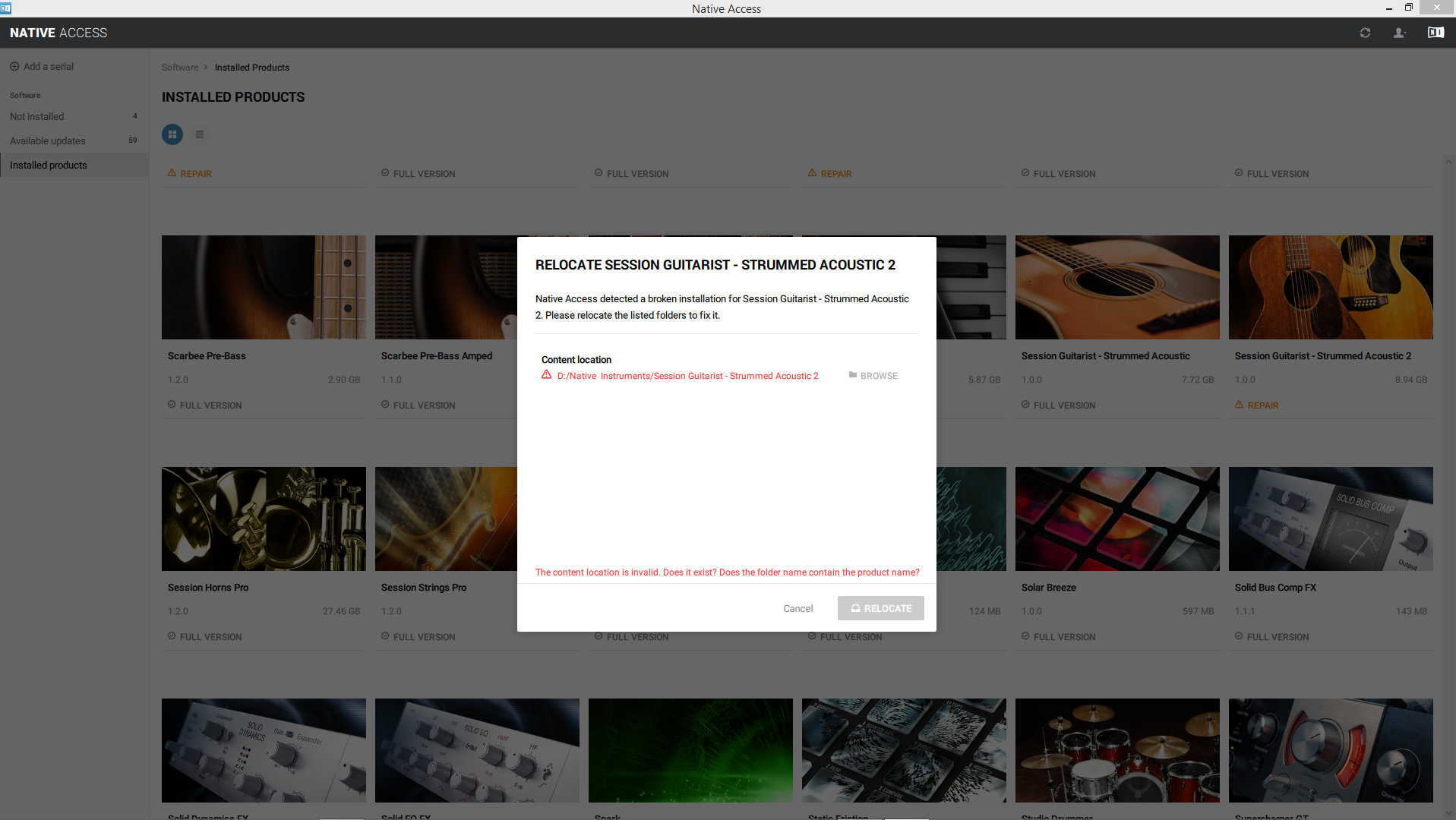Cancel the relocate dialog
1456x820 pixels.
coord(797,608)
